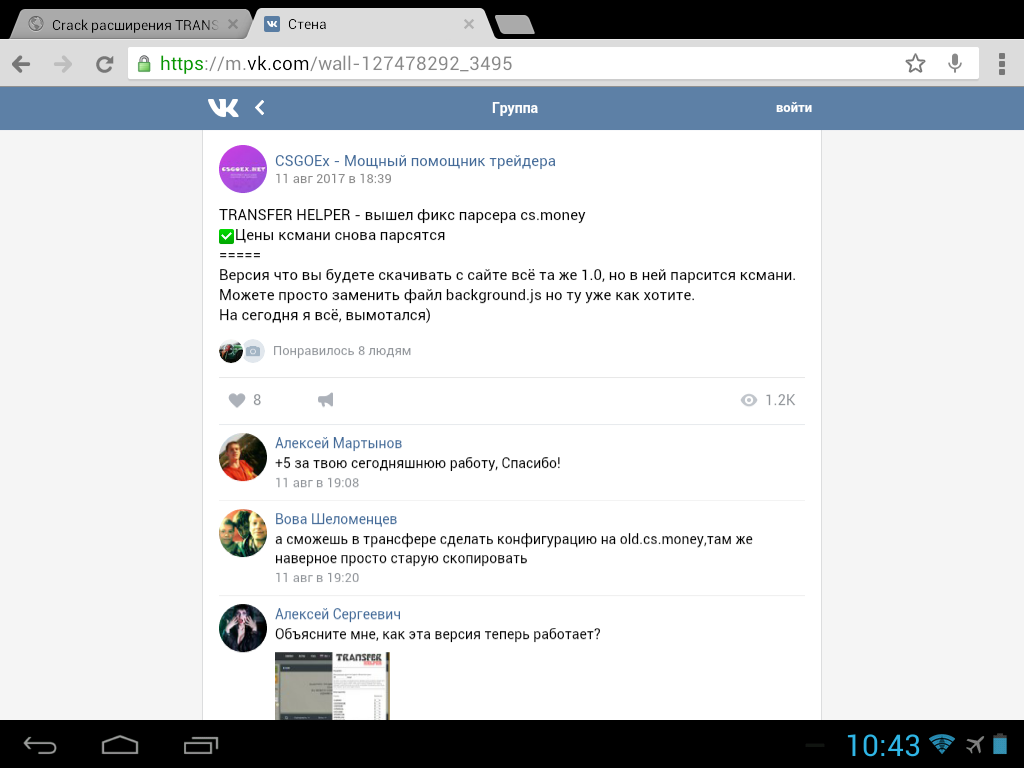Tap the VK header back chevron
Image resolution: width=1024 pixels, height=768 pixels.
pyautogui.click(x=260, y=108)
